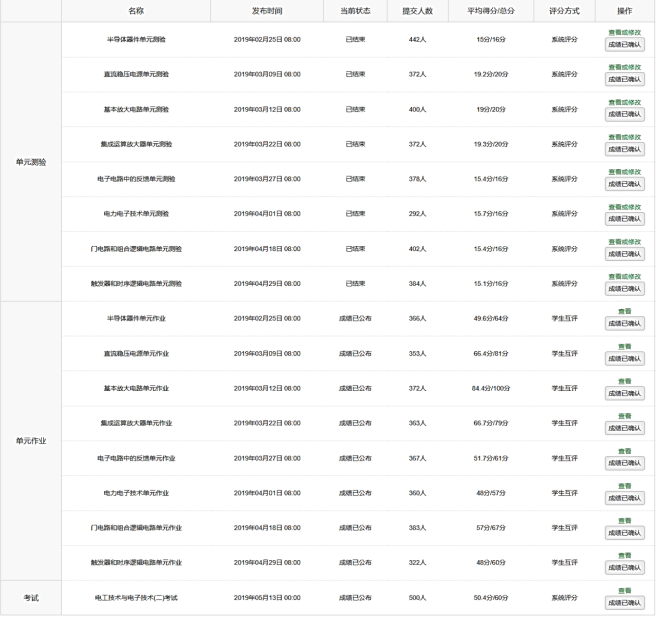Click 成绩已确认 for 门电路和组合逻辑电路单元作业

coord(624,532)
